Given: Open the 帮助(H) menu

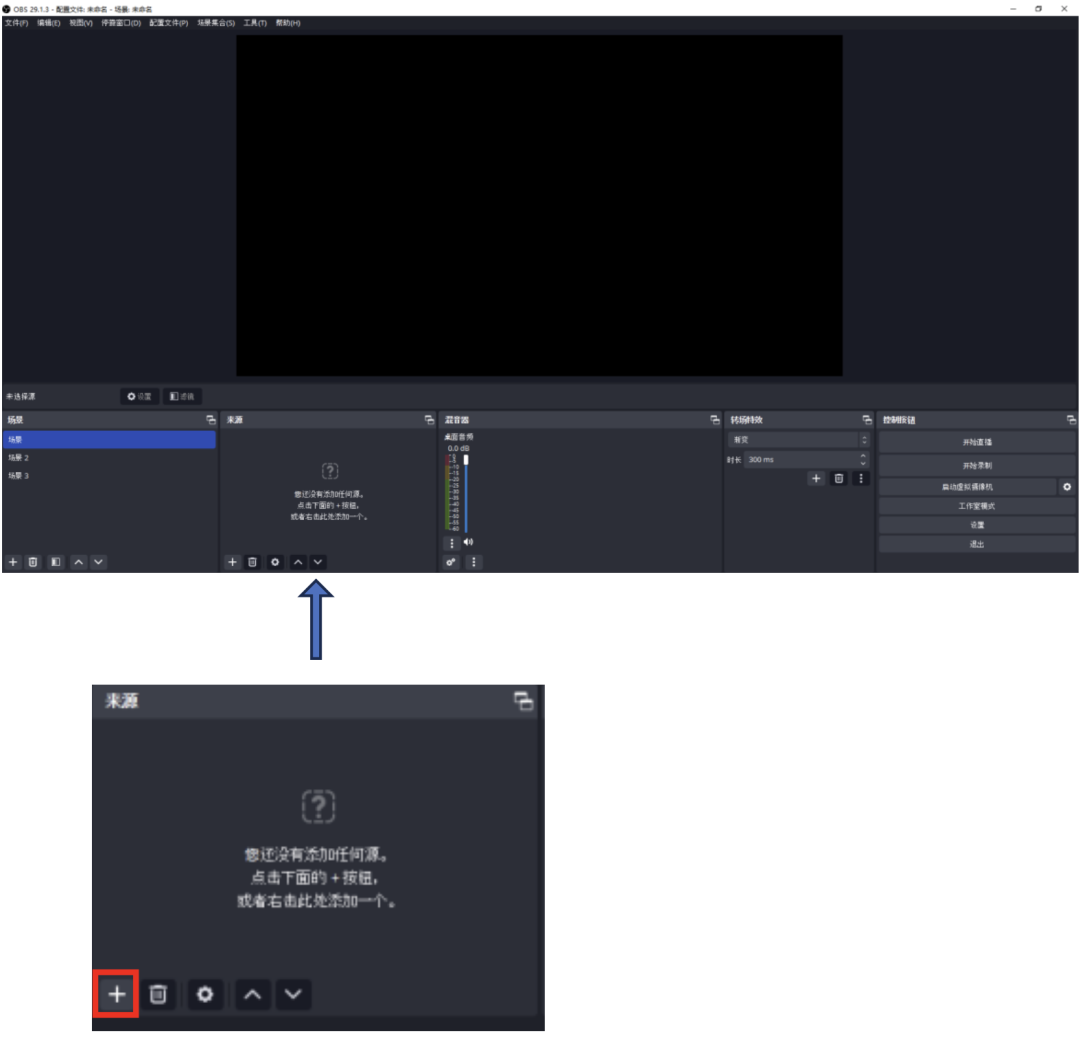Looking at the screenshot, I should tap(288, 23).
